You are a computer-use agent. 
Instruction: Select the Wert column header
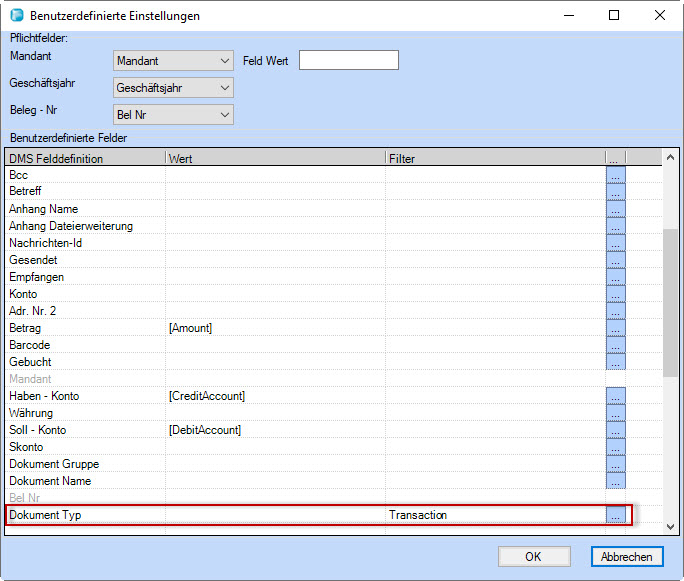[275, 158]
